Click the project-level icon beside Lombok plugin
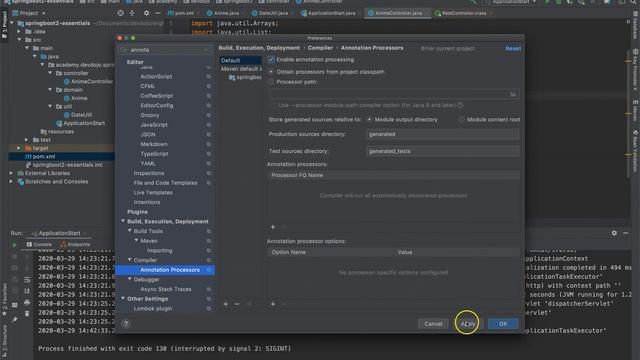640x360 pixels. tap(209, 309)
